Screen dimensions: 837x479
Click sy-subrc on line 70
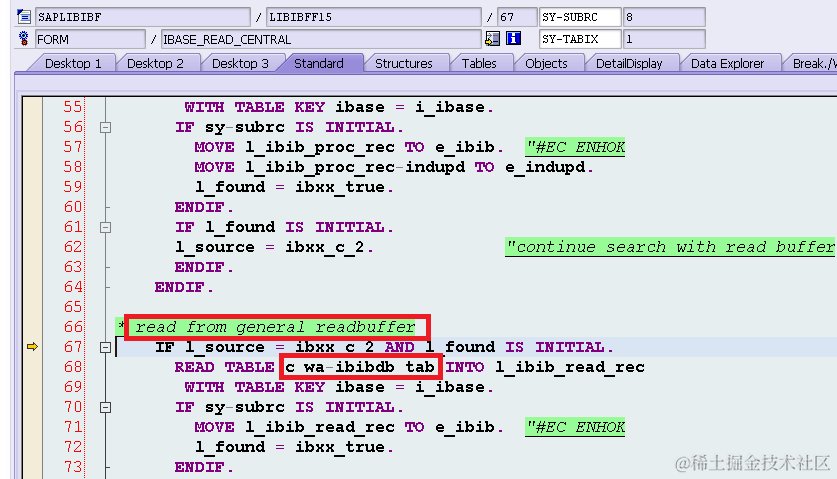click(244, 407)
